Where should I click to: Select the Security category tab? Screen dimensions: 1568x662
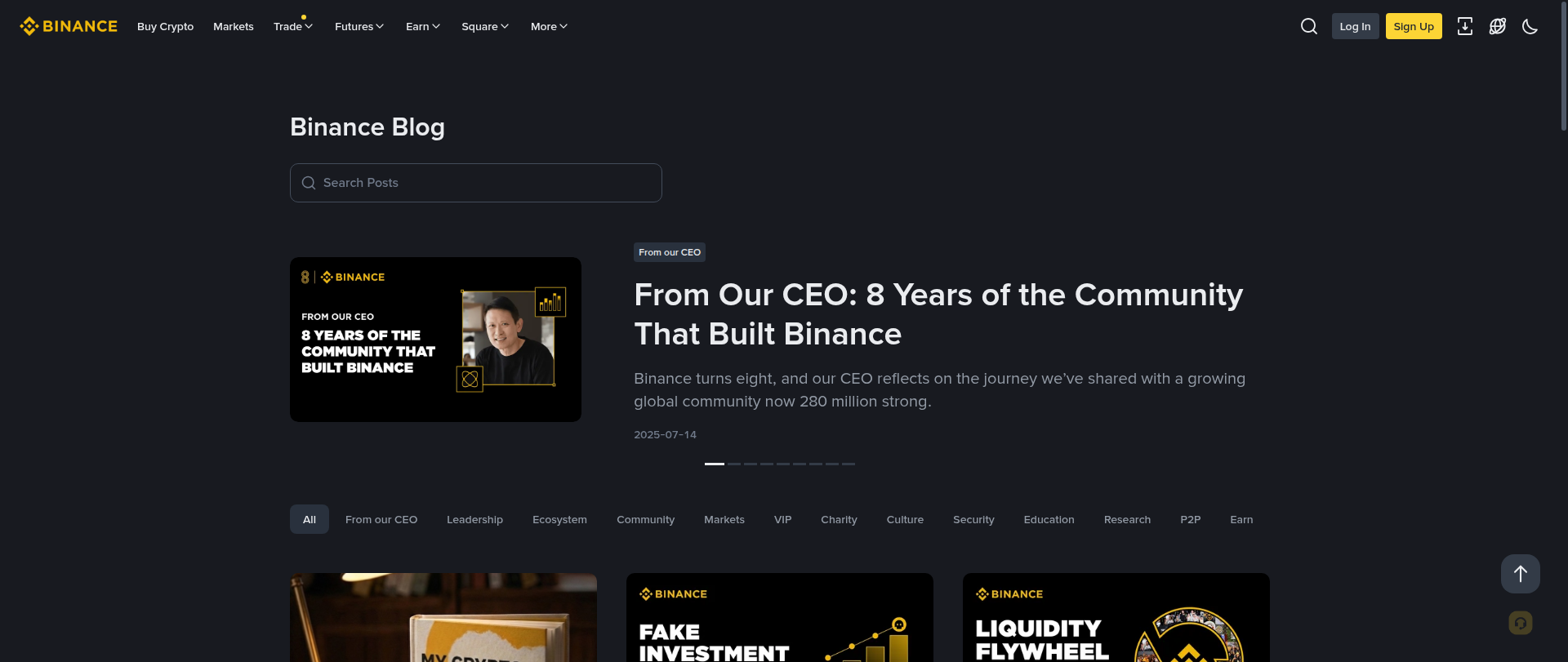click(973, 519)
